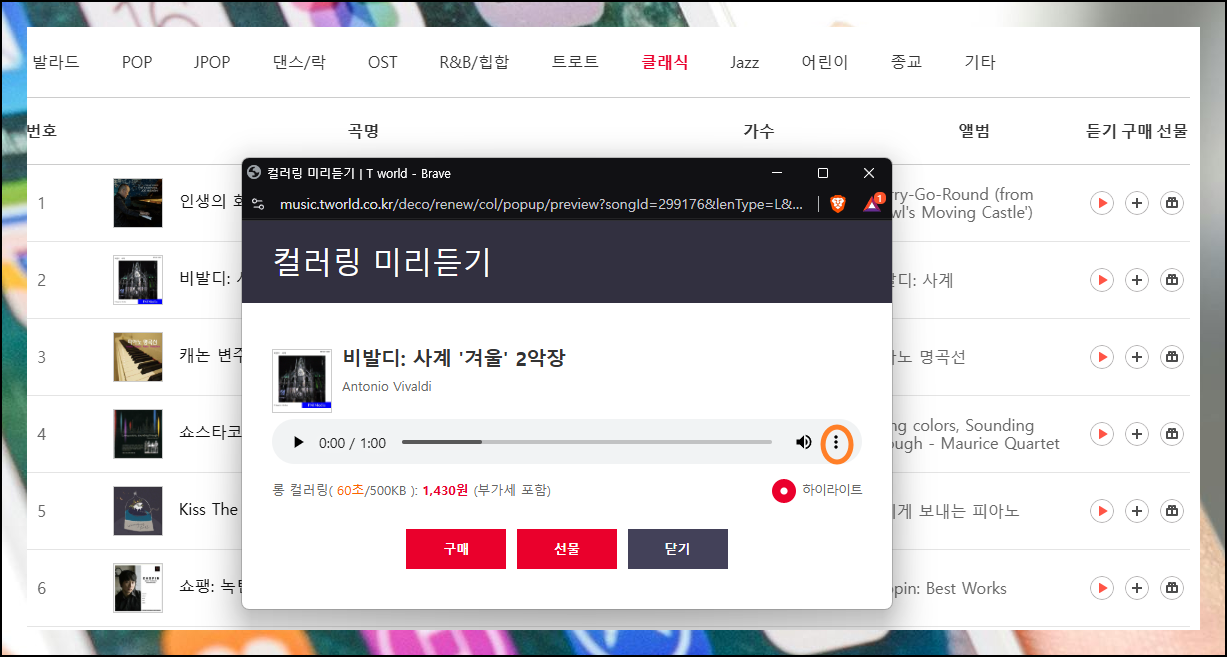Click the purchase plus icon for song 3
The width and height of the screenshot is (1227, 657).
(1136, 357)
